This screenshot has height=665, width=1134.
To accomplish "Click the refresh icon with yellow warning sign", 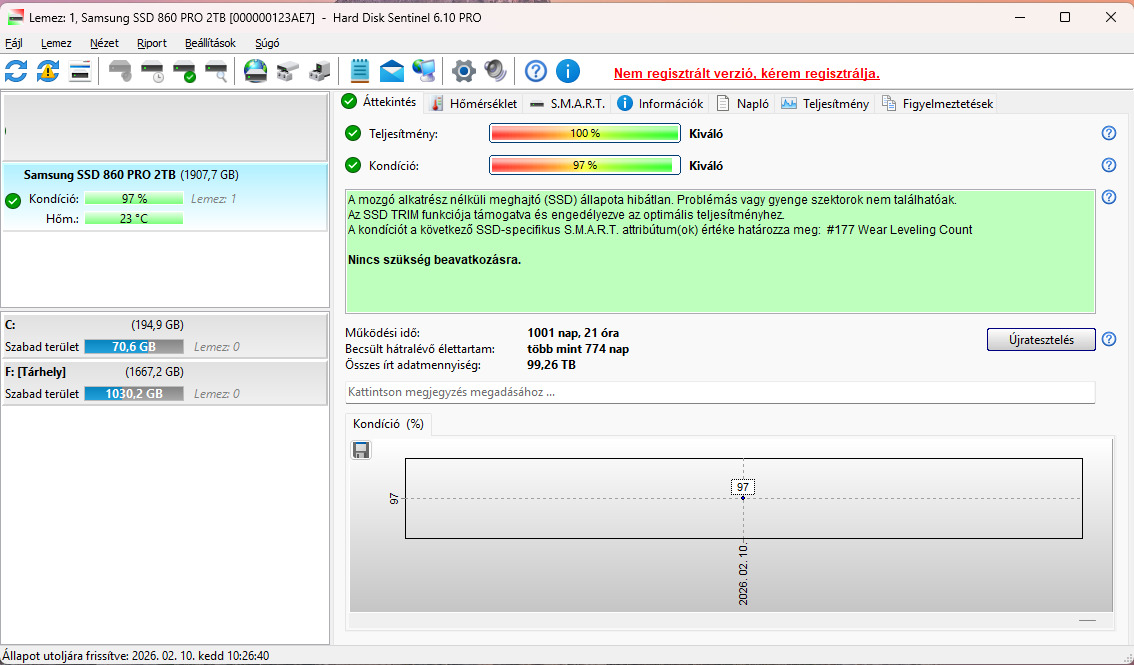I will click(x=48, y=72).
